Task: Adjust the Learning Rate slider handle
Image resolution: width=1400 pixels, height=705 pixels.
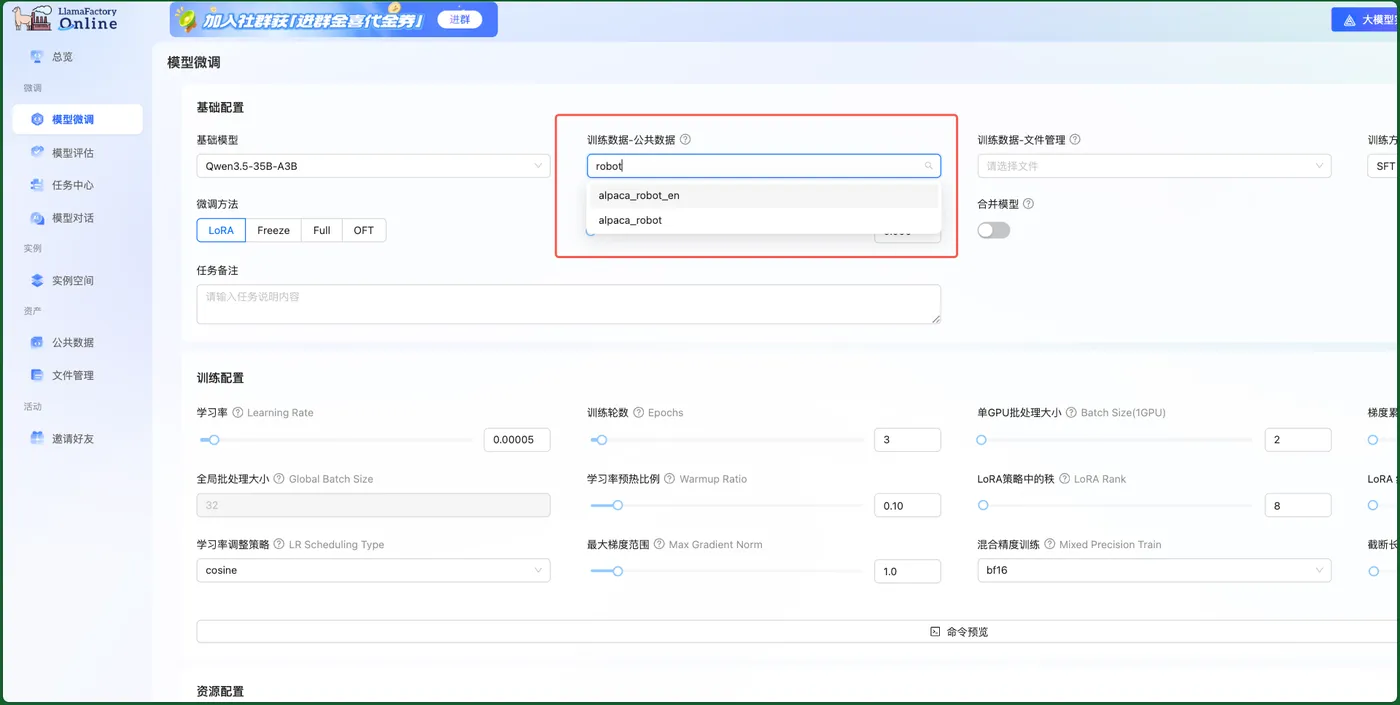Action: tap(213, 440)
